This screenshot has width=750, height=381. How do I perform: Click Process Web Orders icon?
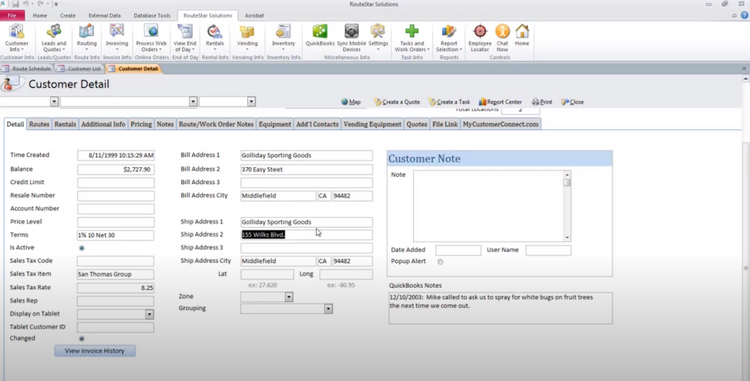coord(151,37)
